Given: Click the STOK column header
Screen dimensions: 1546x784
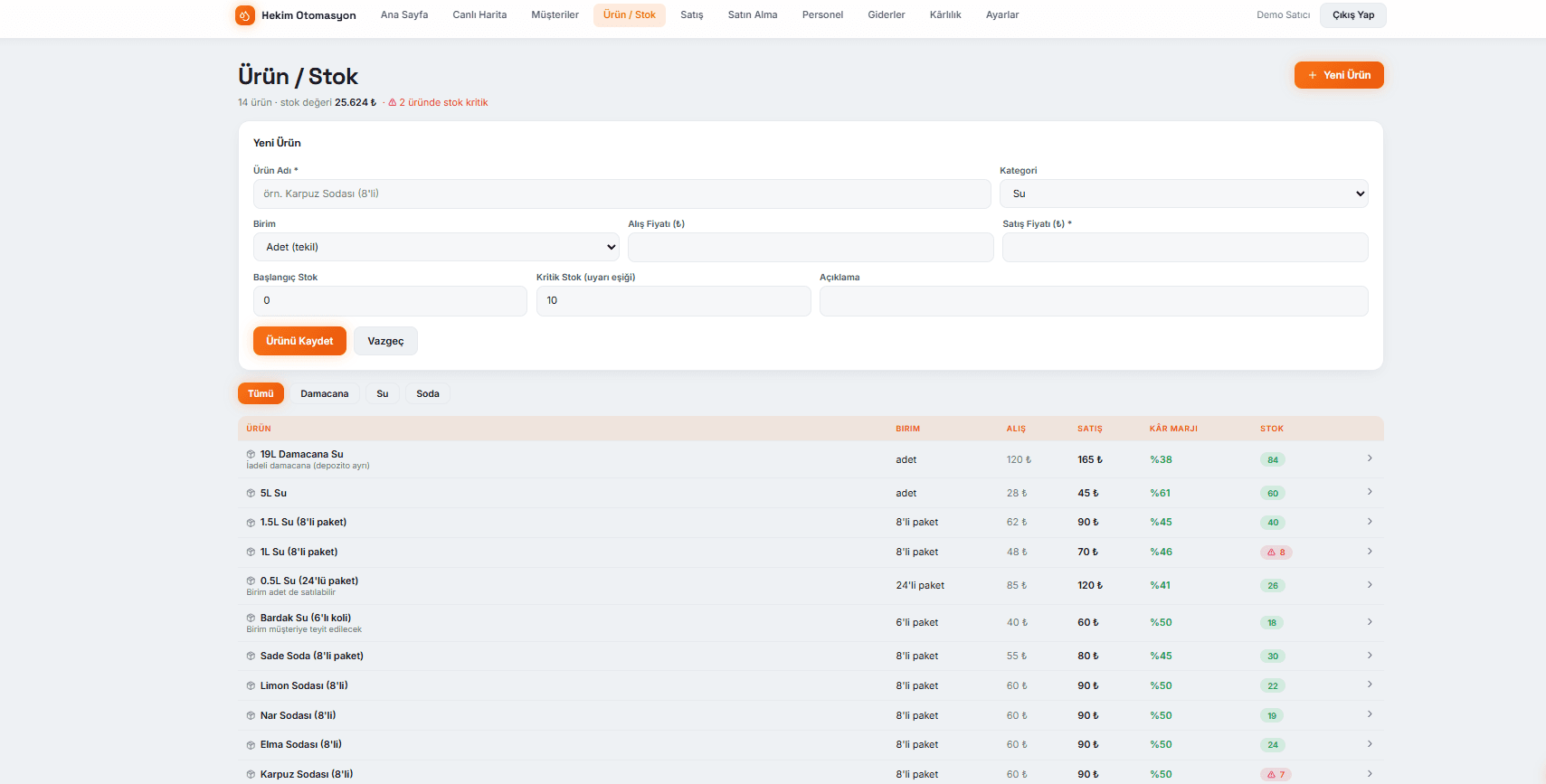Looking at the screenshot, I should (x=1272, y=429).
